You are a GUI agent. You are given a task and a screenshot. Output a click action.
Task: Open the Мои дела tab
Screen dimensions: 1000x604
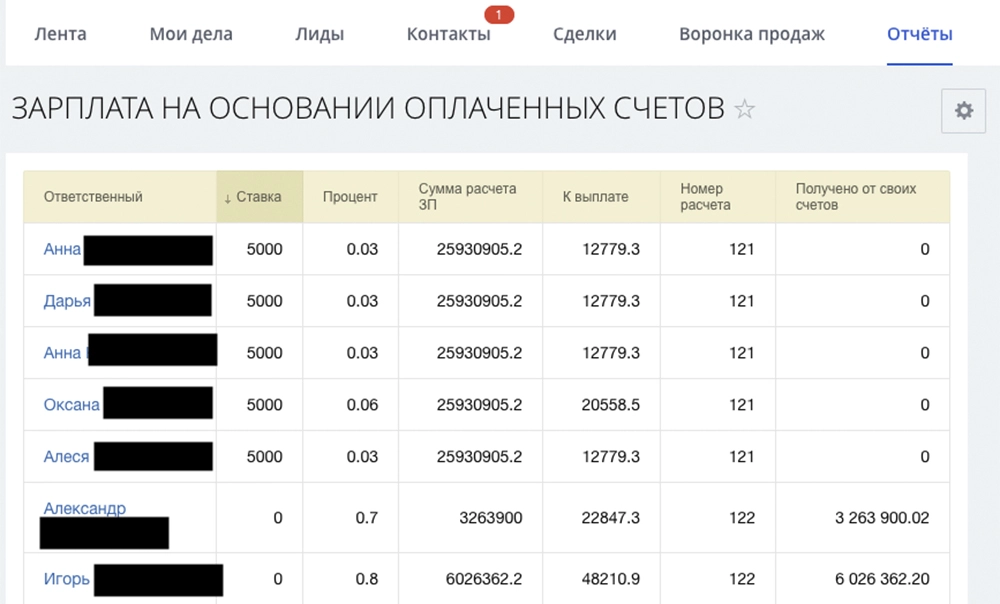coord(191,33)
